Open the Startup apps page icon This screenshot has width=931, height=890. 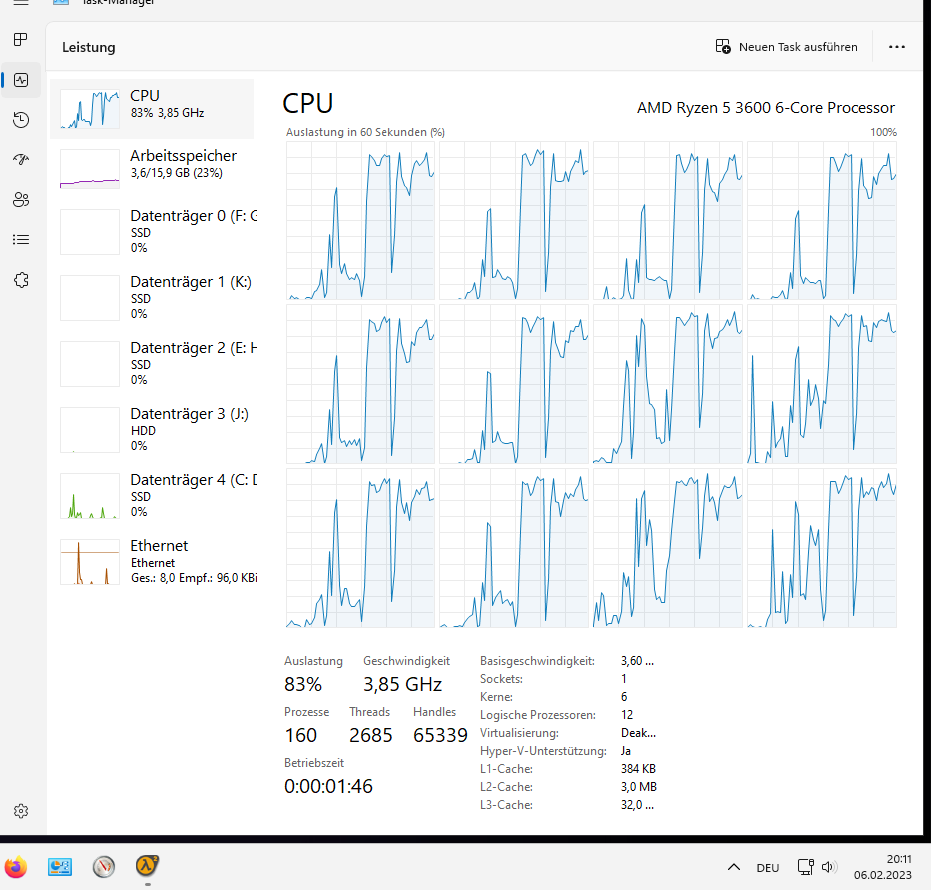(x=21, y=159)
